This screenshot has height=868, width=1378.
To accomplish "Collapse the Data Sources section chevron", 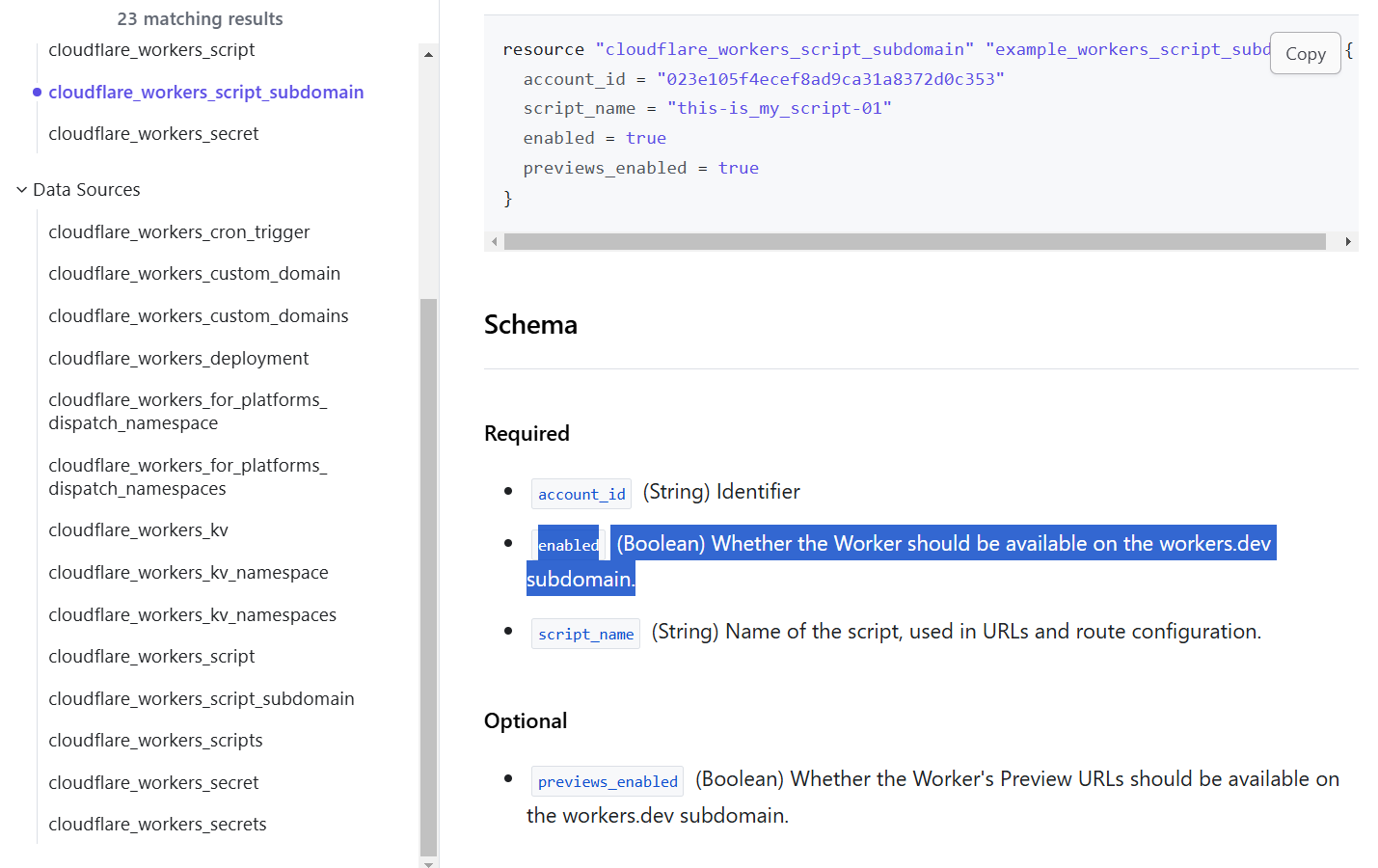I will pos(21,190).
